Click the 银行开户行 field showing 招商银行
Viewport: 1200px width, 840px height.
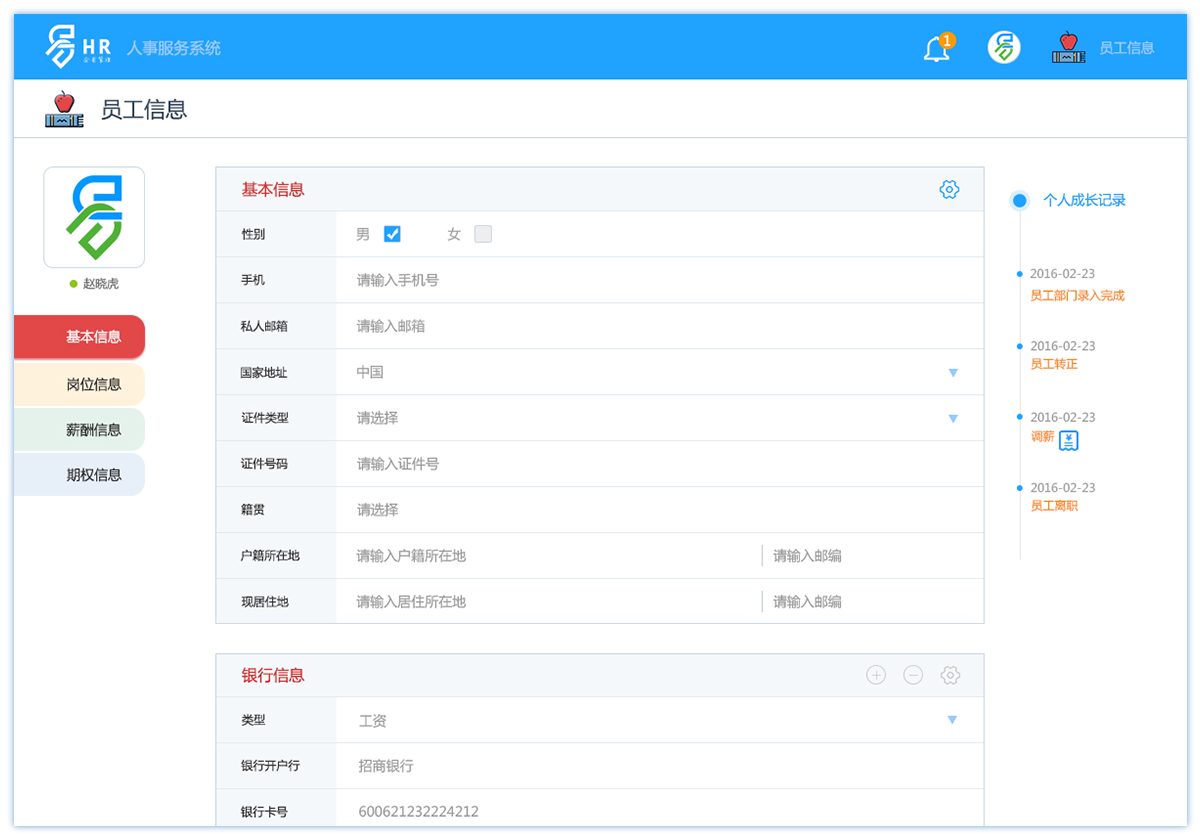[660, 766]
